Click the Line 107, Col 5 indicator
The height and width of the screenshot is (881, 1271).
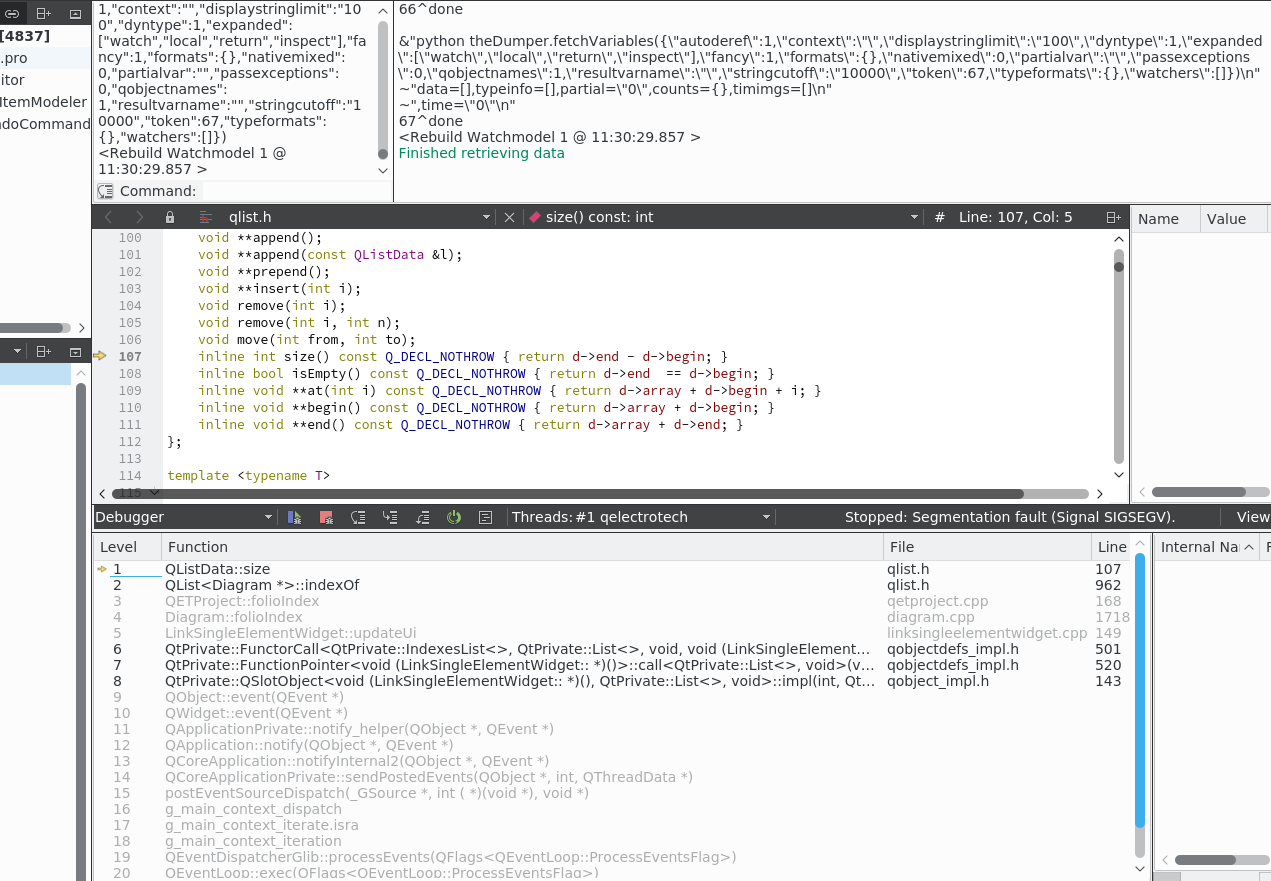click(x=1014, y=217)
